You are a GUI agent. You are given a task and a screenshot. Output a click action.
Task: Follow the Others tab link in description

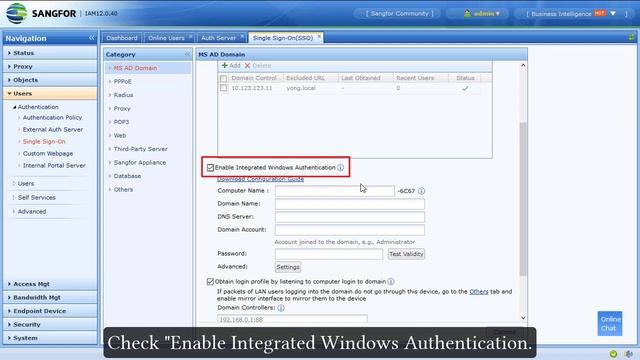pos(479,291)
